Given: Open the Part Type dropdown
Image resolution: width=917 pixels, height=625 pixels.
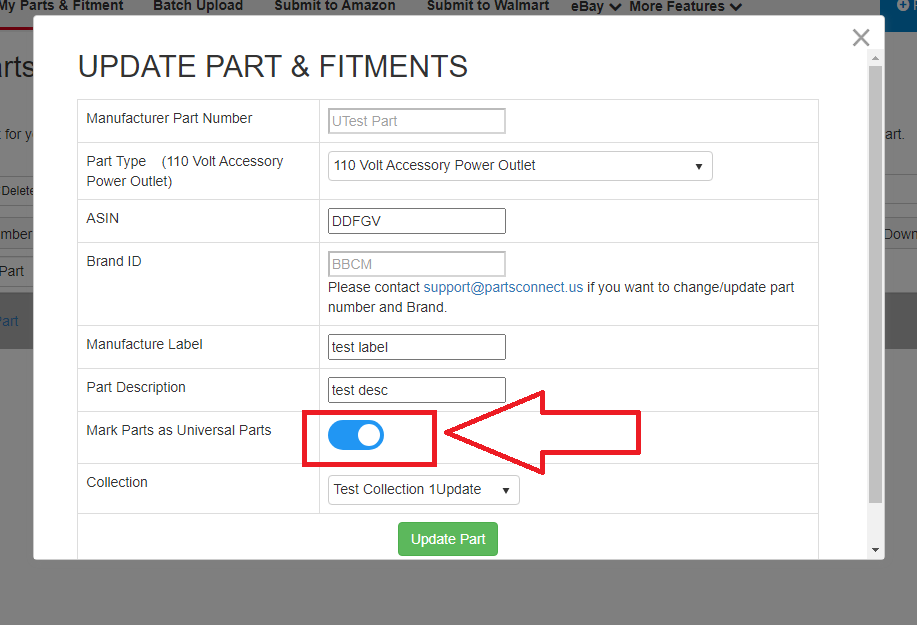Looking at the screenshot, I should point(520,166).
